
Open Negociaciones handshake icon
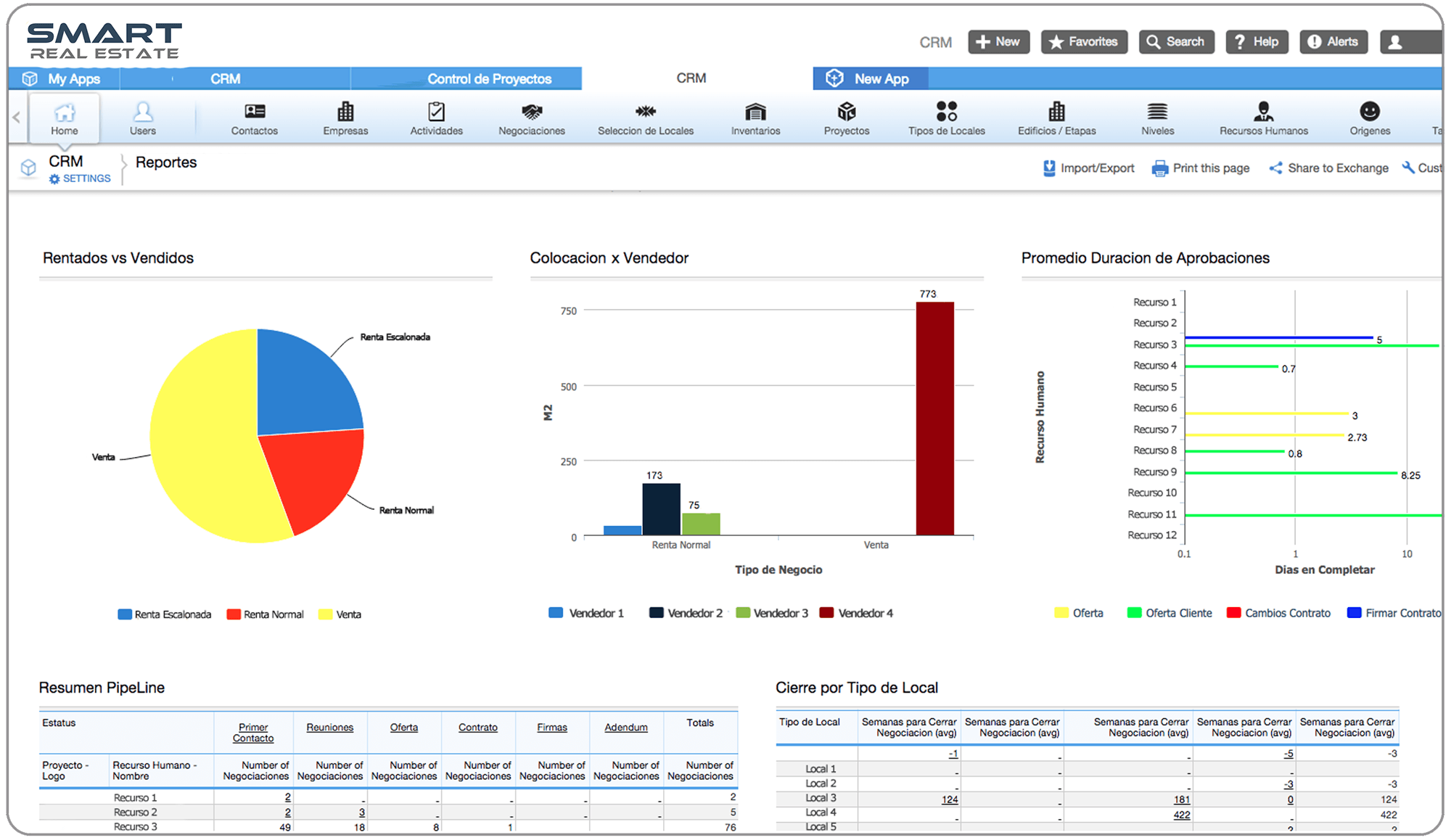(532, 112)
